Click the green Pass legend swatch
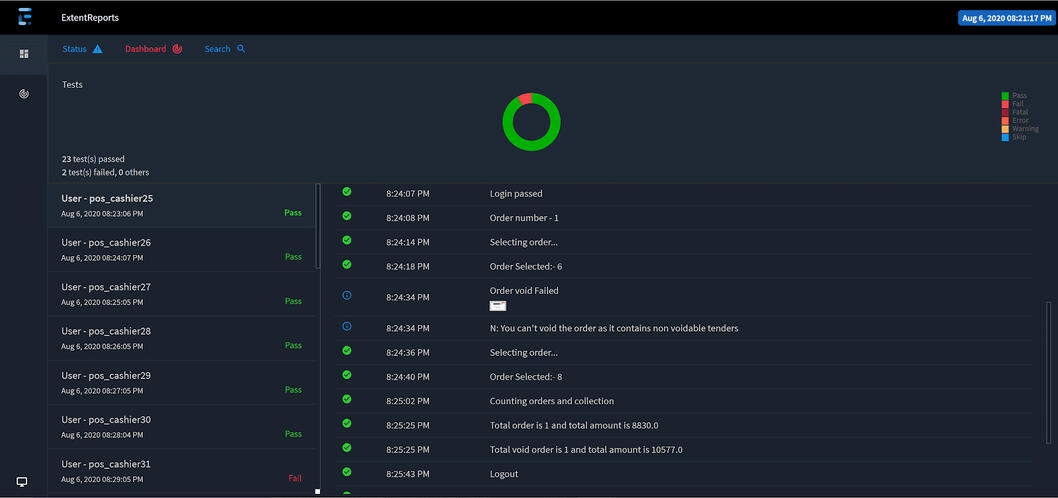The height and width of the screenshot is (498, 1058). pyautogui.click(x=1005, y=96)
